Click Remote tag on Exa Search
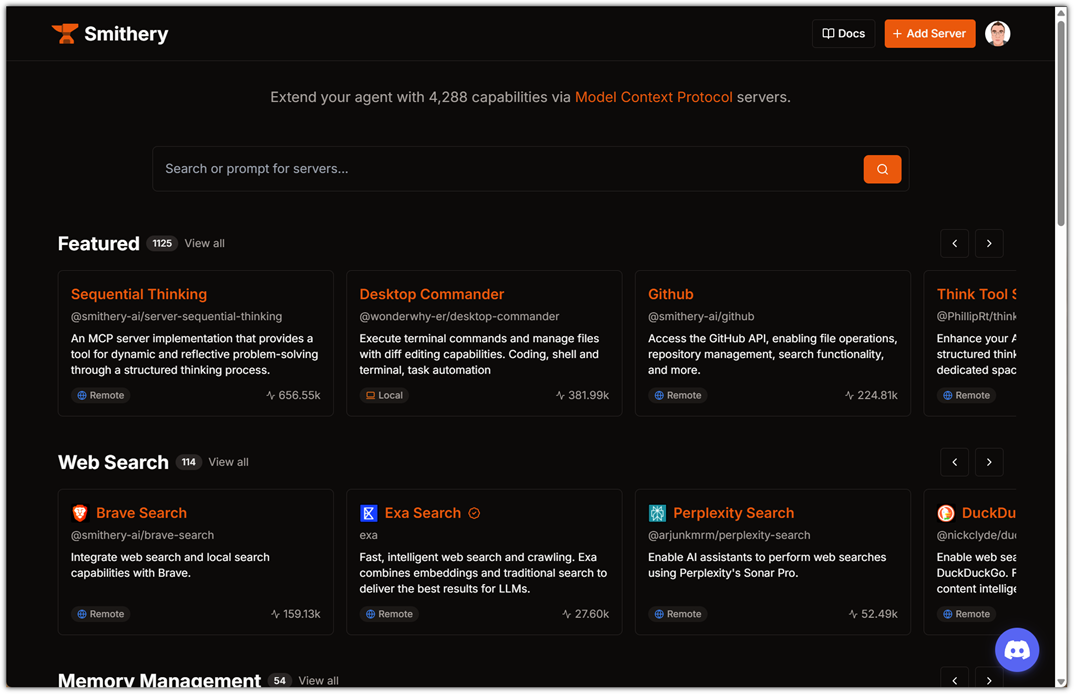Image resolution: width=1074 pixels, height=694 pixels. click(389, 614)
